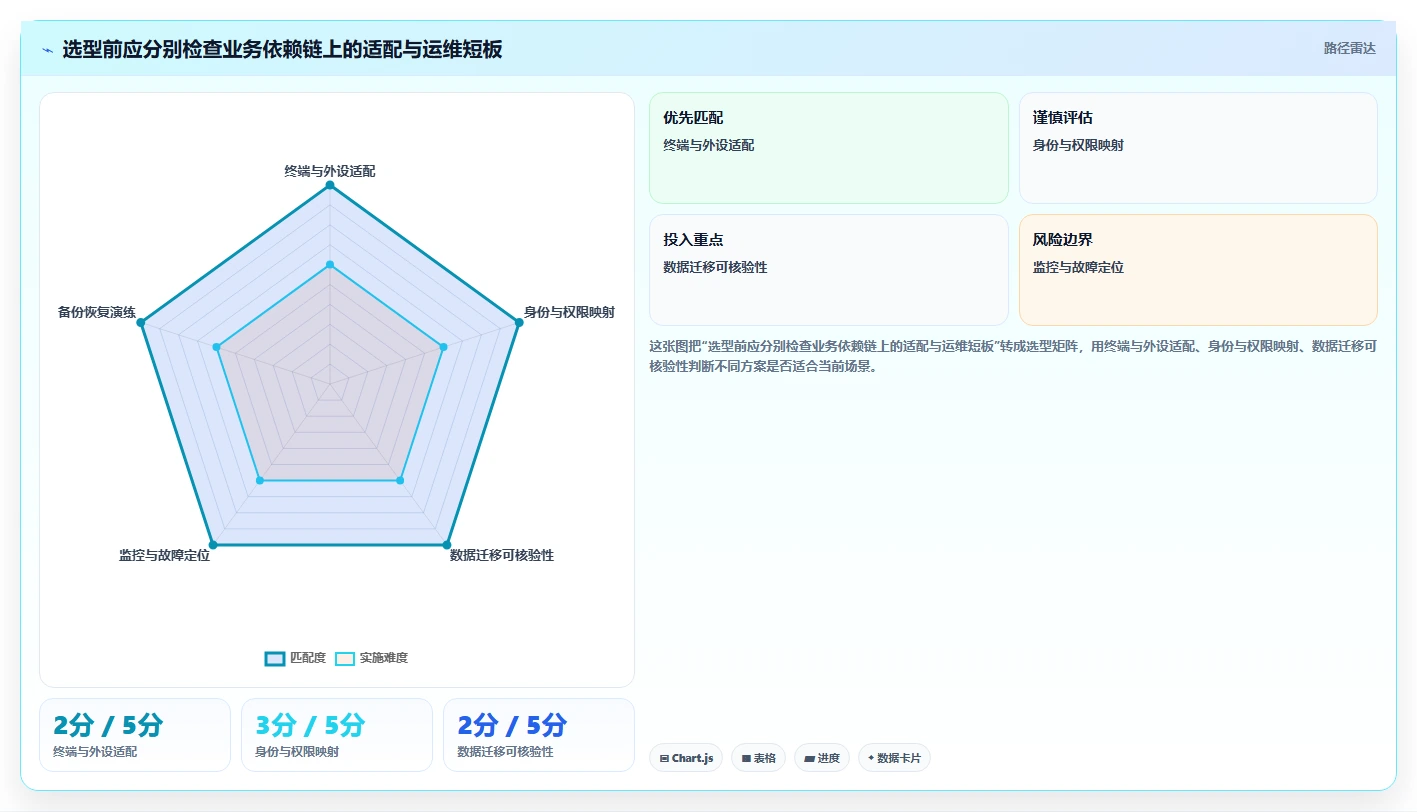Image resolution: width=1417 pixels, height=812 pixels.
Task: Toggle the 匹配度 legend item
Action: [296, 658]
